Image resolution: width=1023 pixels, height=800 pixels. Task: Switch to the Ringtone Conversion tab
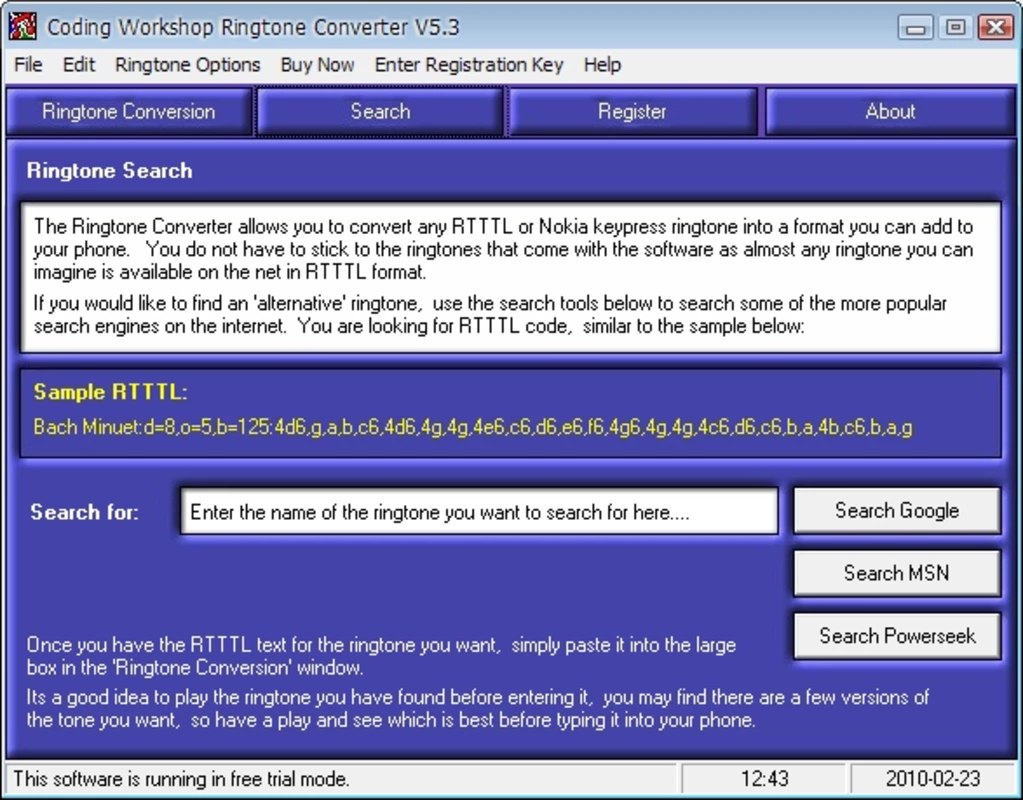click(129, 112)
